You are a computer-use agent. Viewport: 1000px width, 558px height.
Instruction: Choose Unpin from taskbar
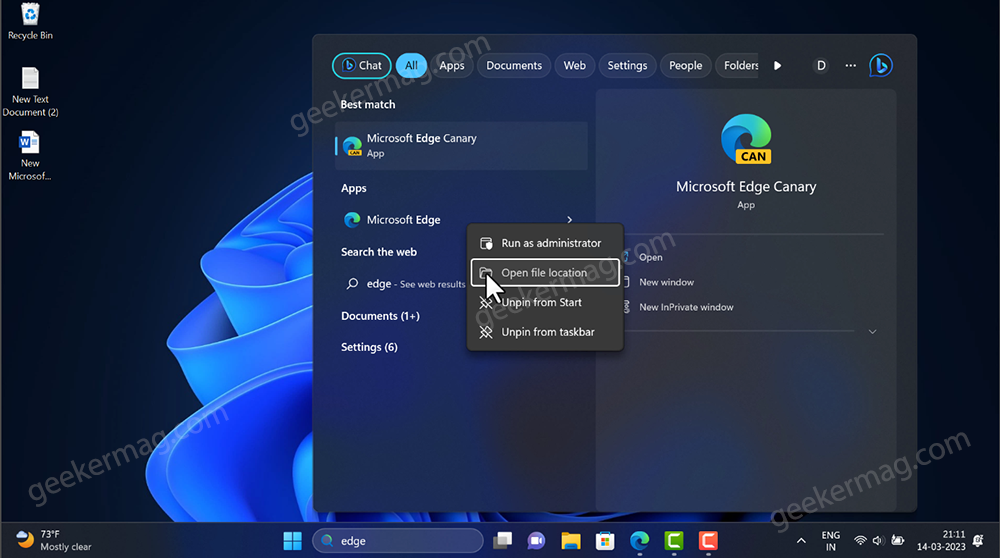(545, 332)
